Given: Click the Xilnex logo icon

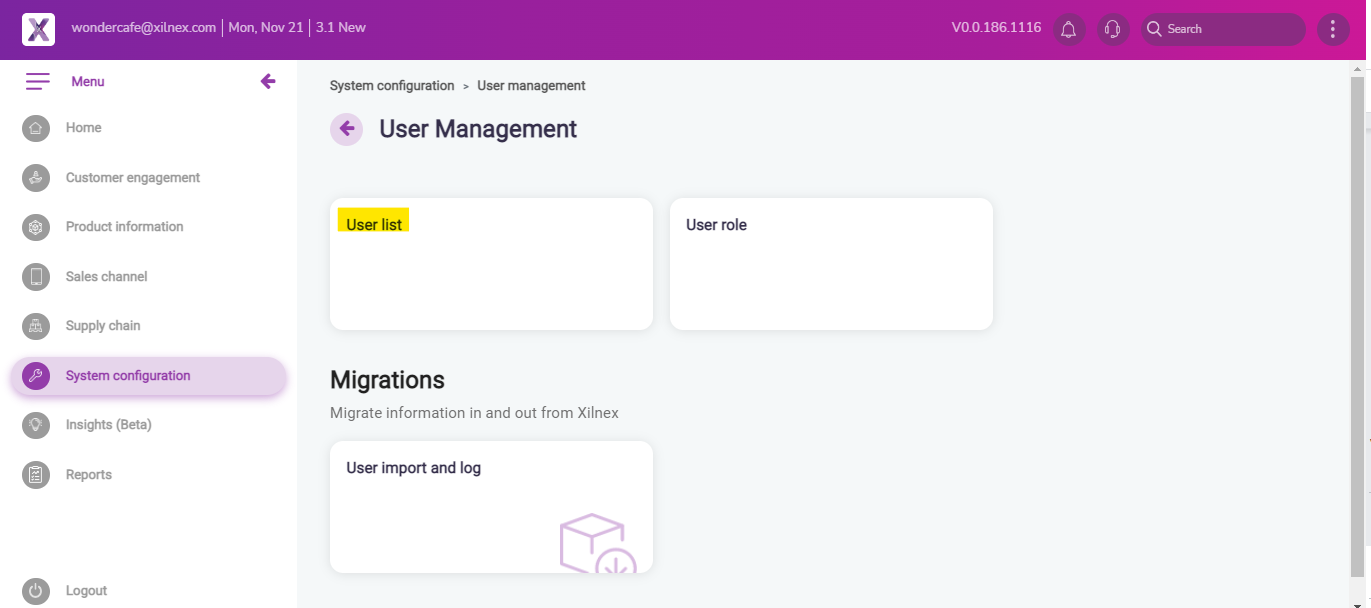Looking at the screenshot, I should 38,29.
